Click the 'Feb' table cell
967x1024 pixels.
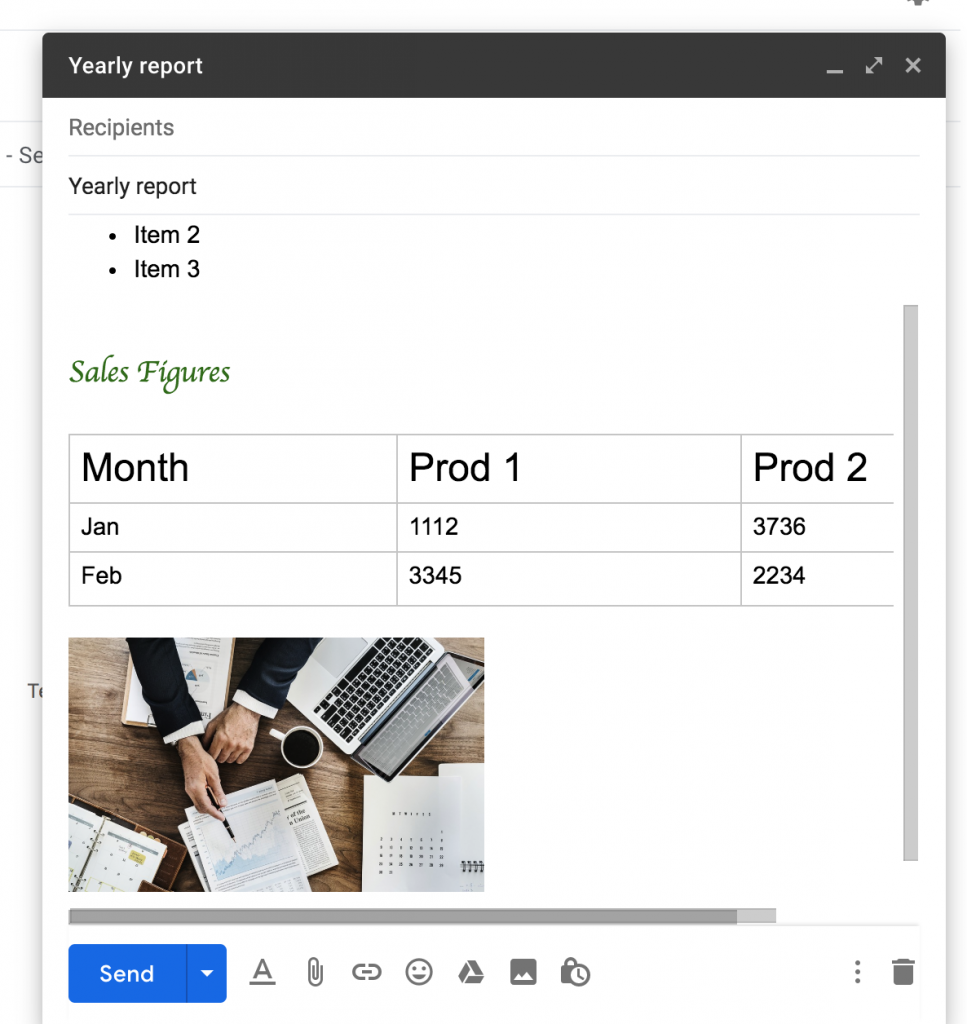pos(232,578)
